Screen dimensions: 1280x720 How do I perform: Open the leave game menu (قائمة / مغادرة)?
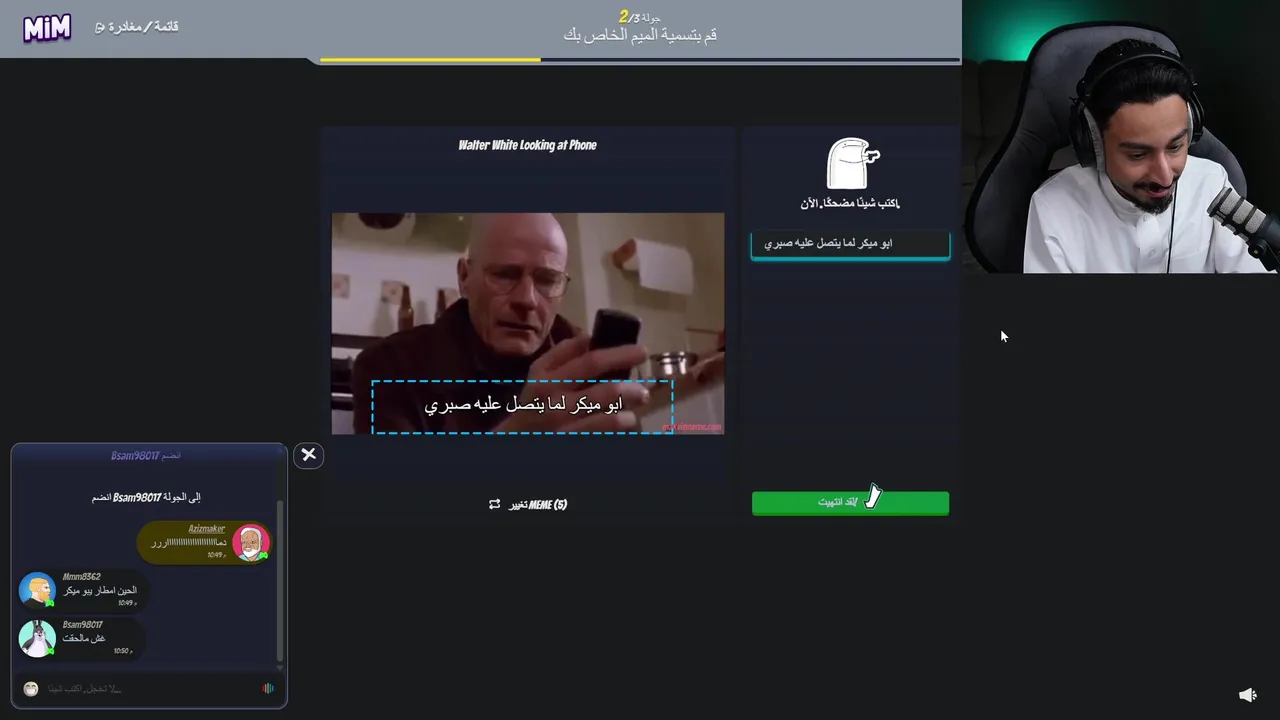pos(137,27)
